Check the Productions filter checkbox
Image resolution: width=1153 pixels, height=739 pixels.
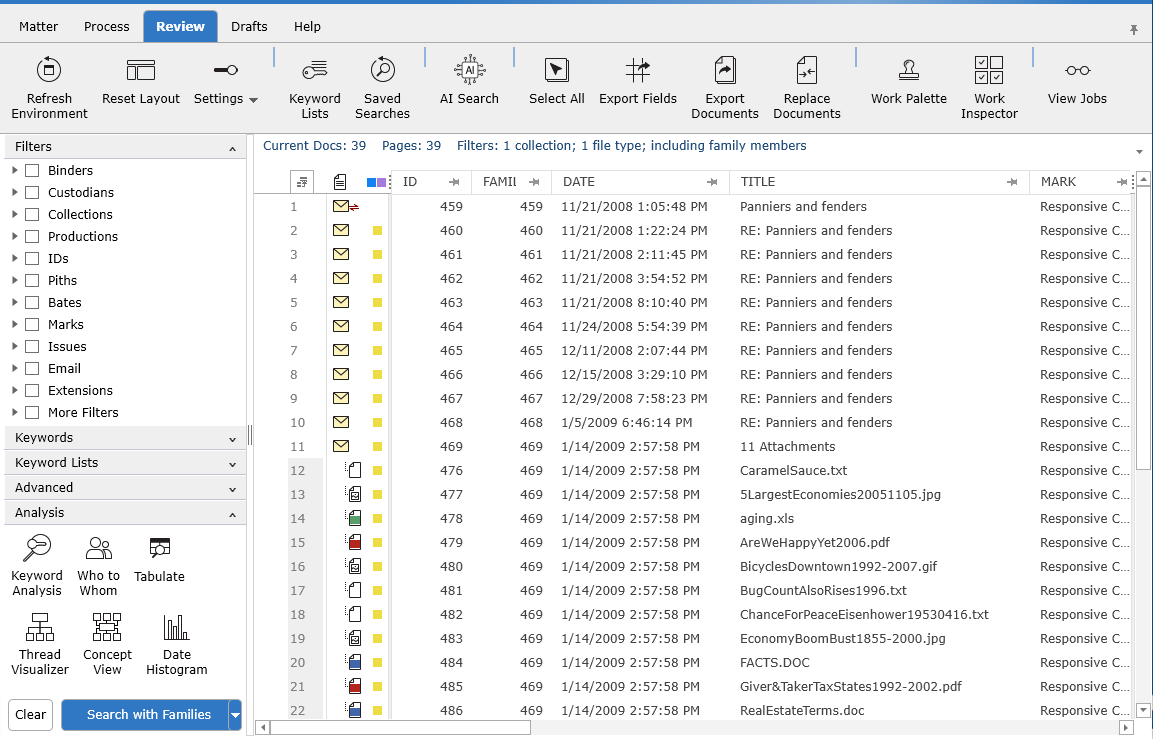point(32,237)
